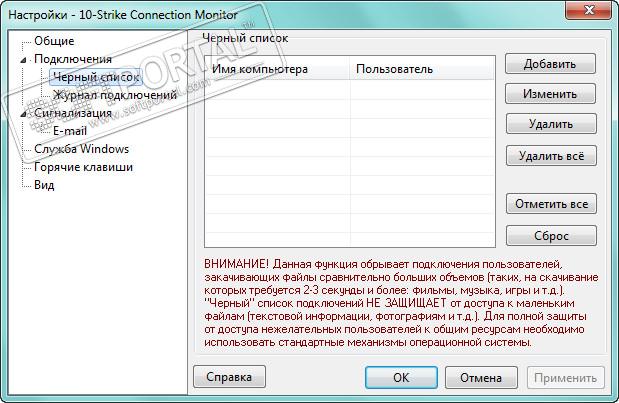Cancel with the Отмена button
The width and height of the screenshot is (619, 403).
[481, 378]
